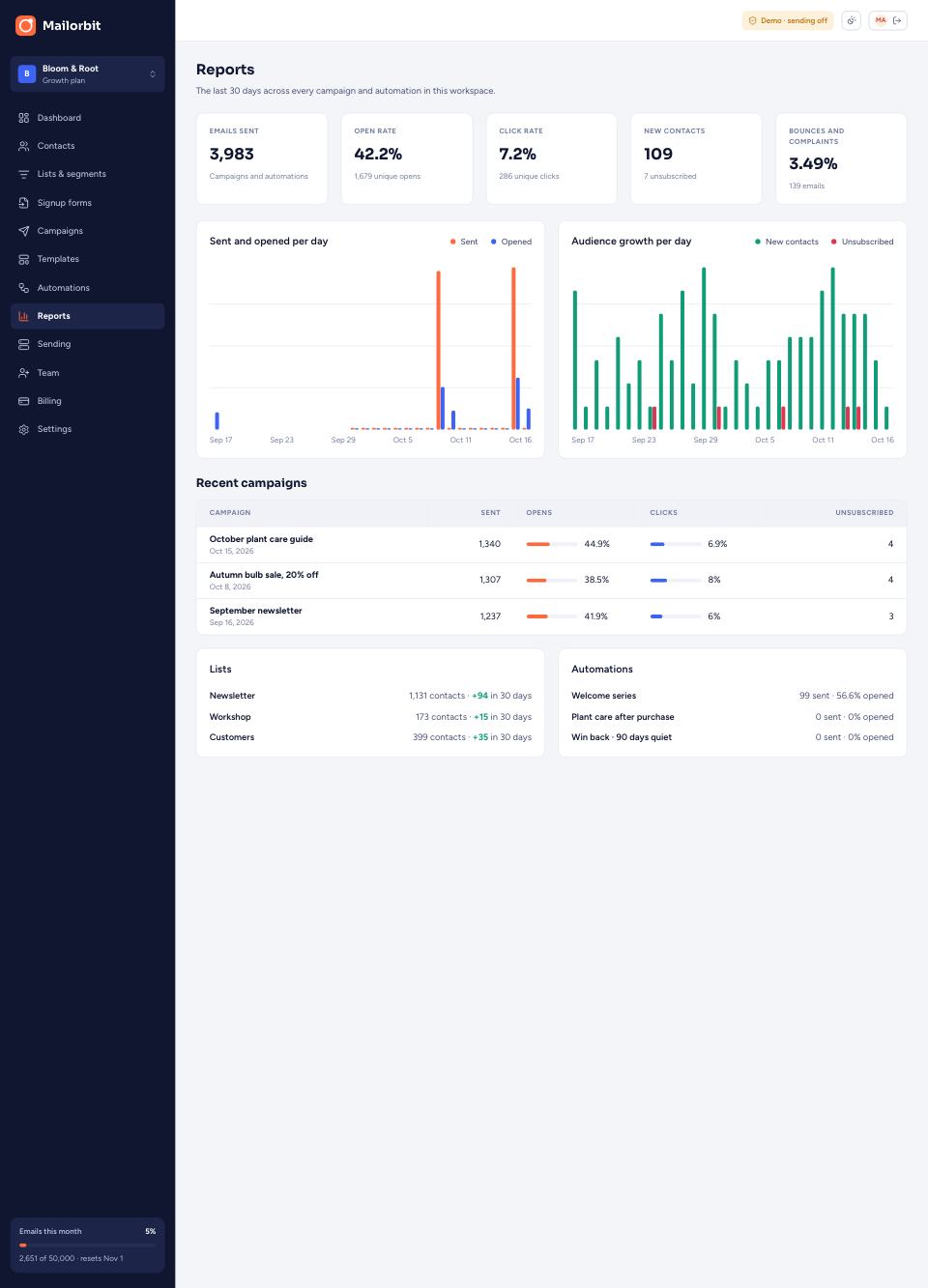Click the Team add-user icon
928x1288 pixels.
pos(24,373)
